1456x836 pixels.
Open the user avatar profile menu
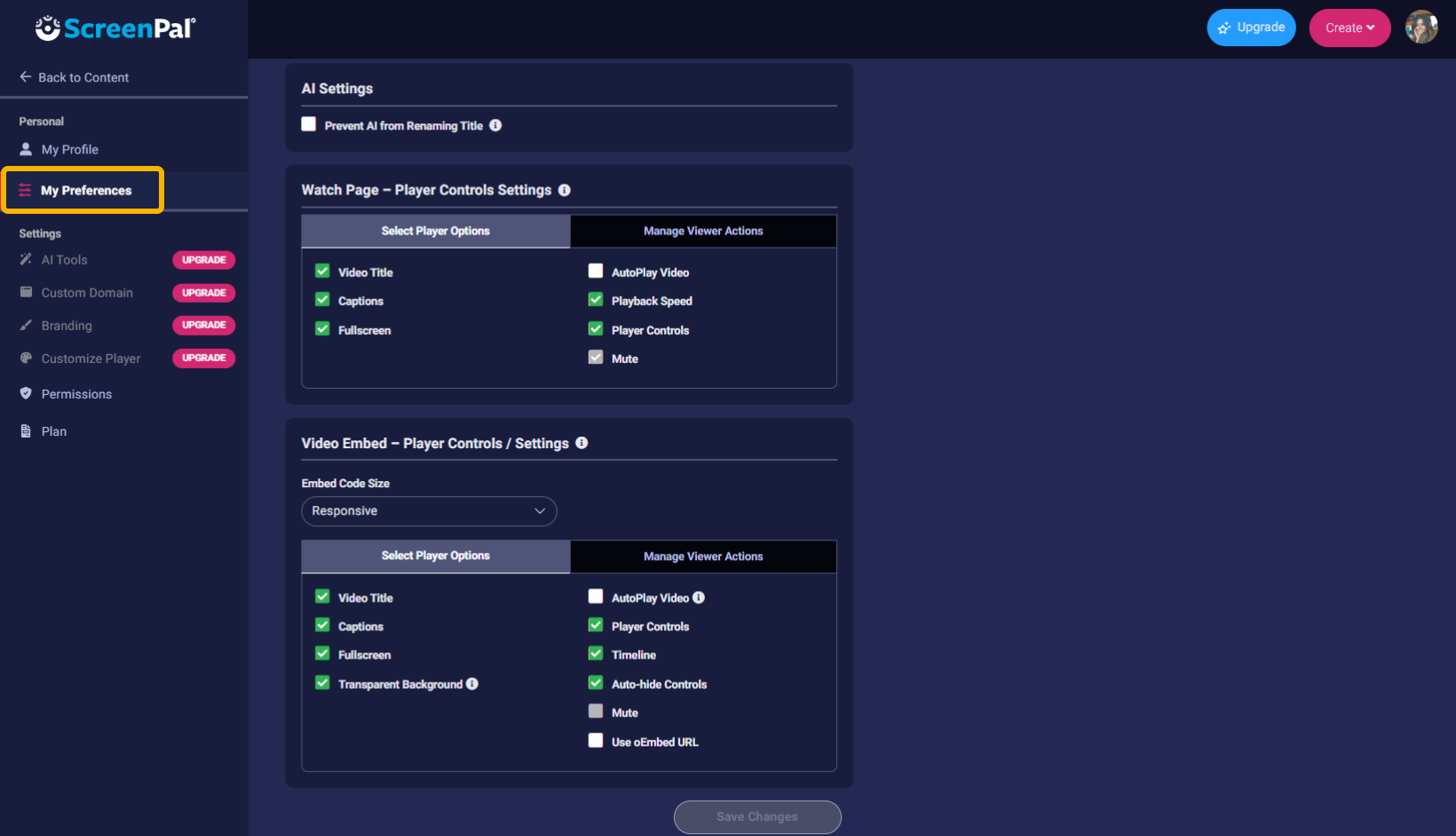pyautogui.click(x=1420, y=28)
